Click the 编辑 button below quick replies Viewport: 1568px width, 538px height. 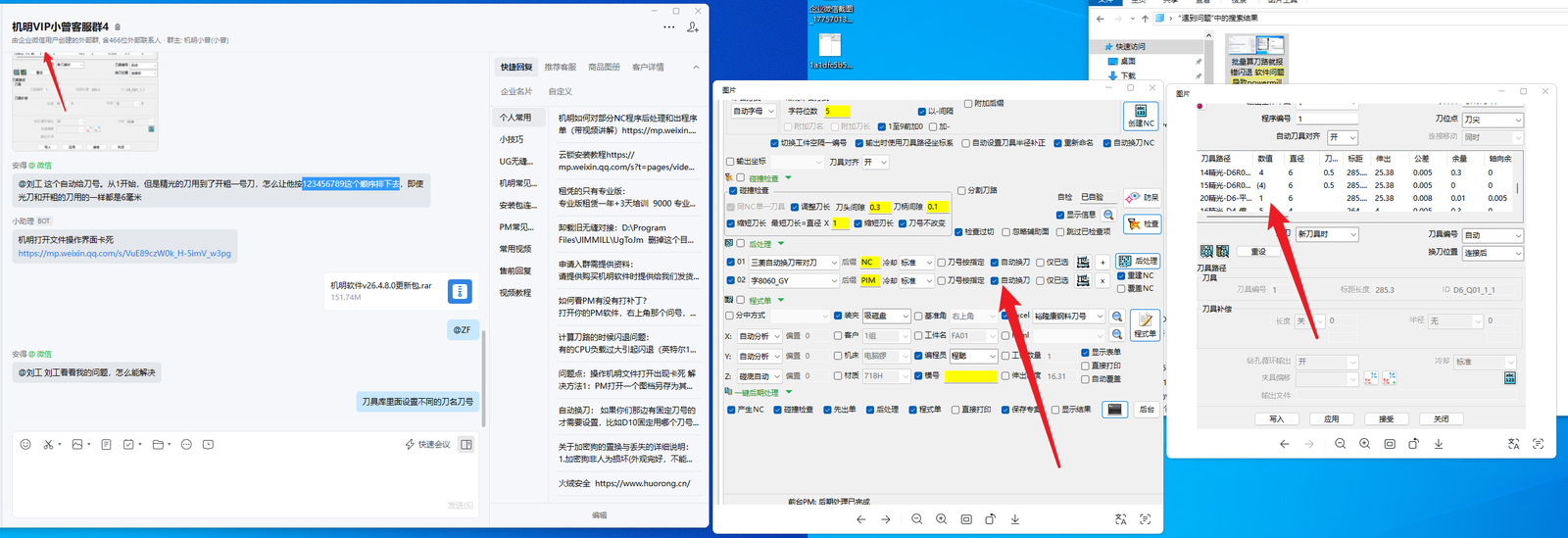[x=599, y=514]
